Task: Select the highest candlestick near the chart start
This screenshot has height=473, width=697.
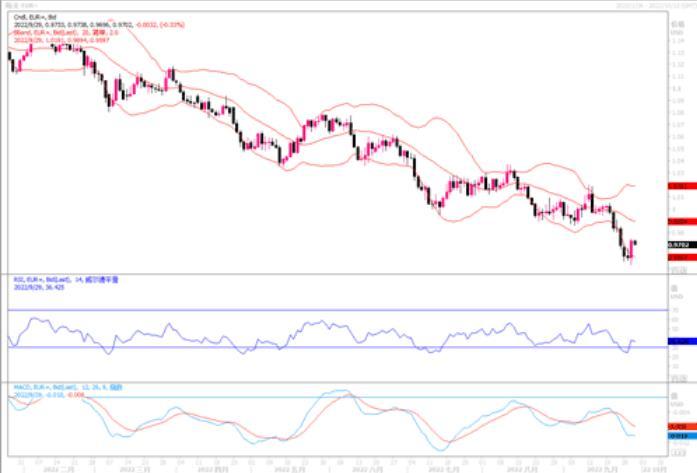Action: pyautogui.click(x=56, y=45)
